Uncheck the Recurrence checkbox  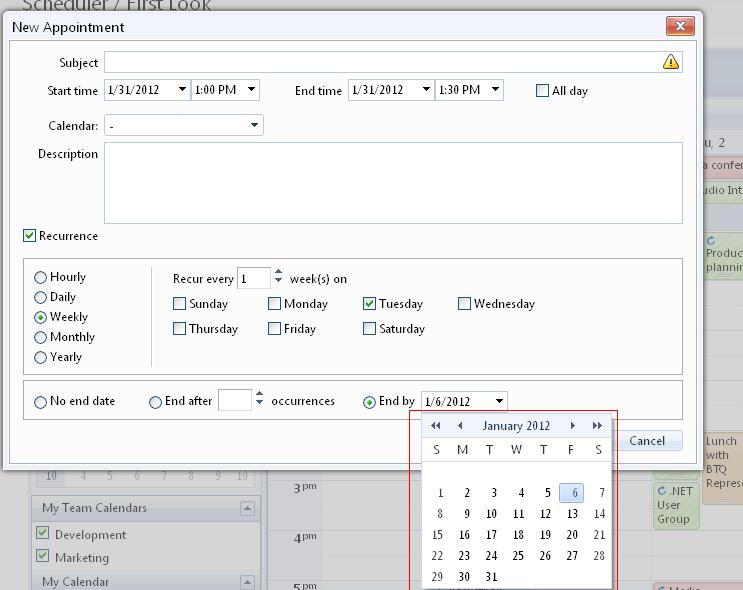(x=29, y=236)
